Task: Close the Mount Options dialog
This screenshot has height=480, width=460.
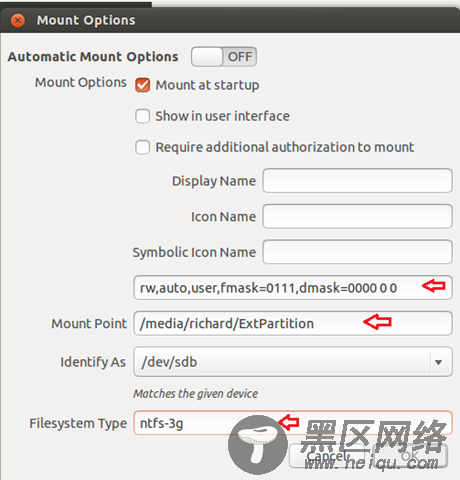Action: [18, 21]
